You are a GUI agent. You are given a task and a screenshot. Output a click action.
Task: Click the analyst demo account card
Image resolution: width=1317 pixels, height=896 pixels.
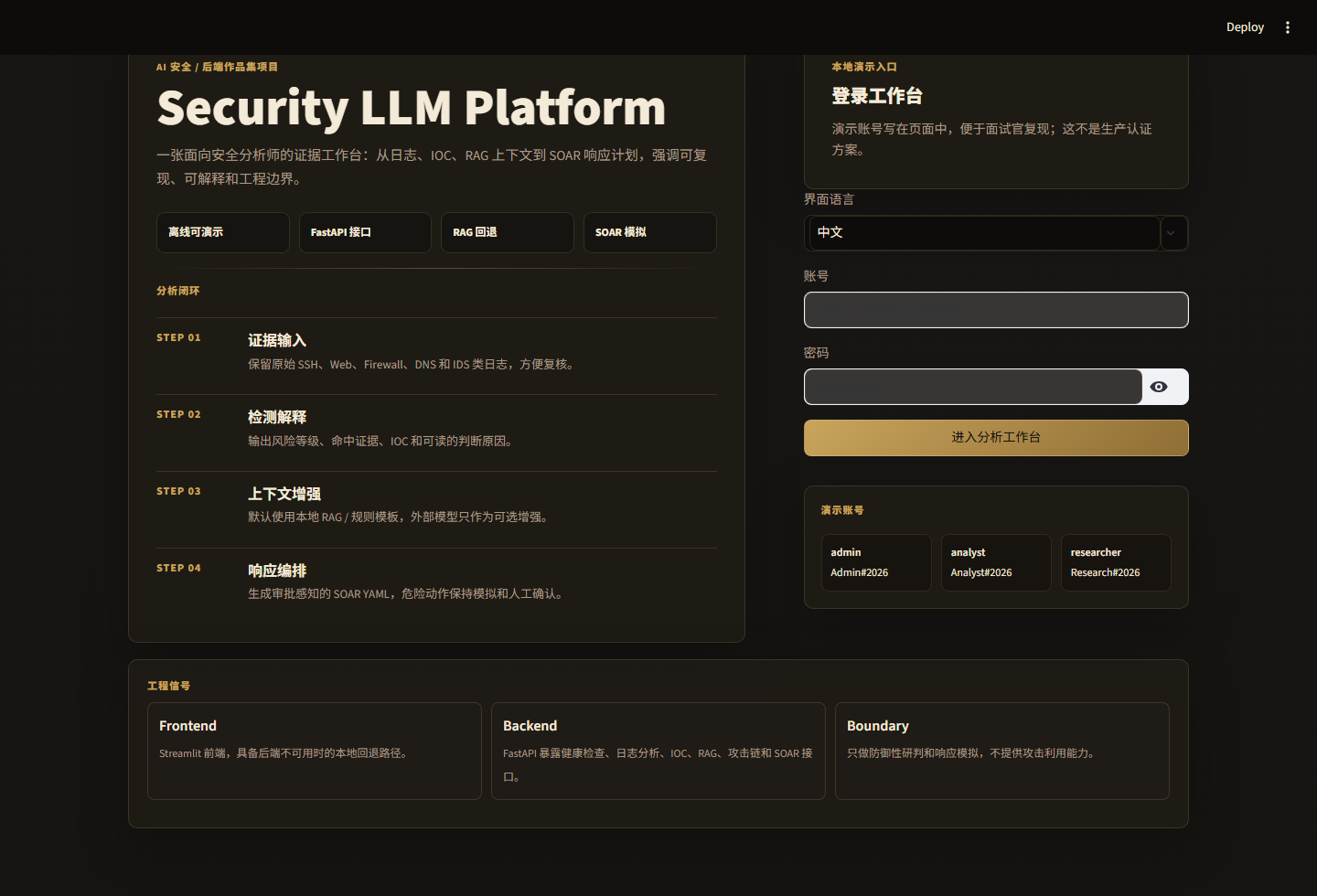(996, 562)
